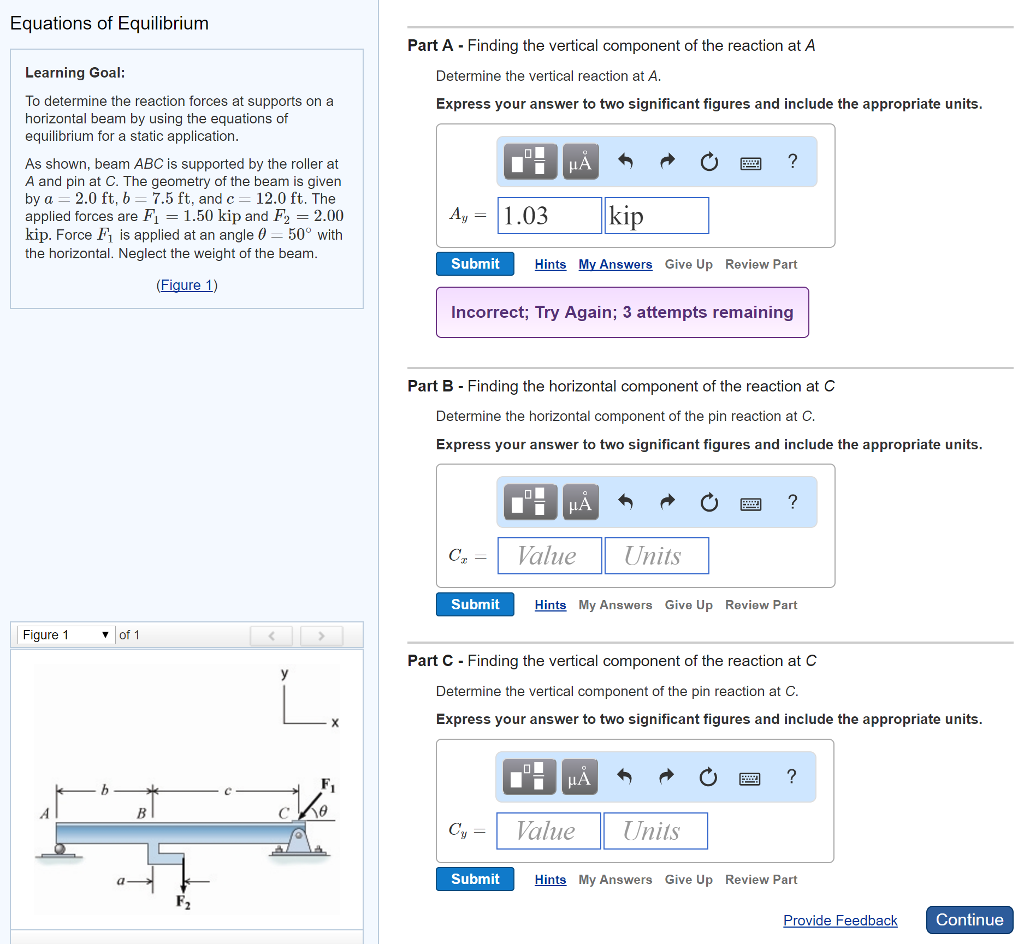This screenshot has width=1024, height=944.
Task: Submit the answer for Part A
Action: [x=474, y=263]
